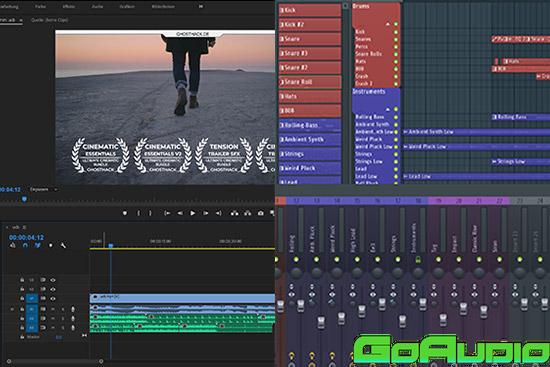Click the Mark In bracket icon

point(139,213)
